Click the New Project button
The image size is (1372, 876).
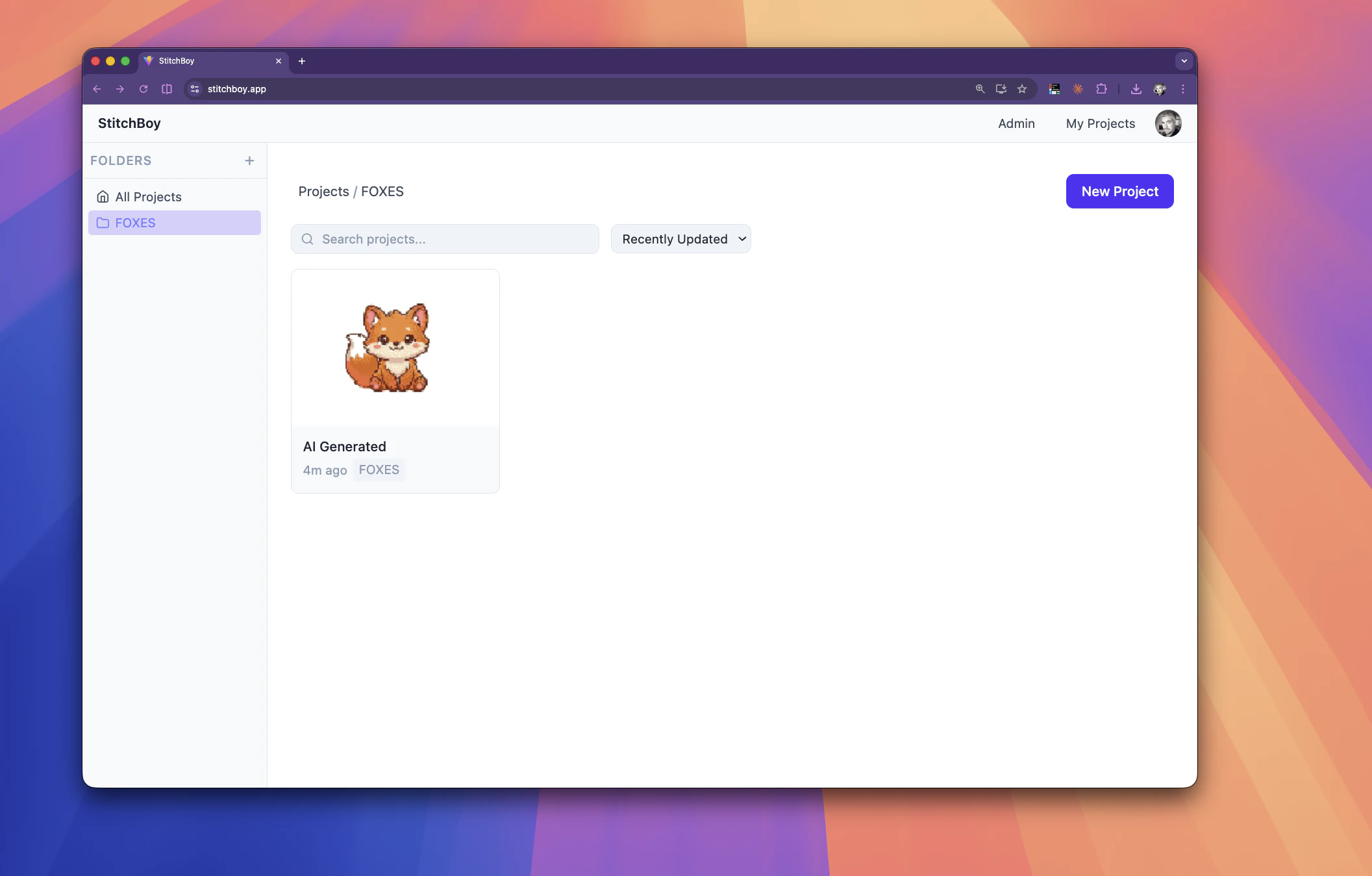(x=1119, y=192)
